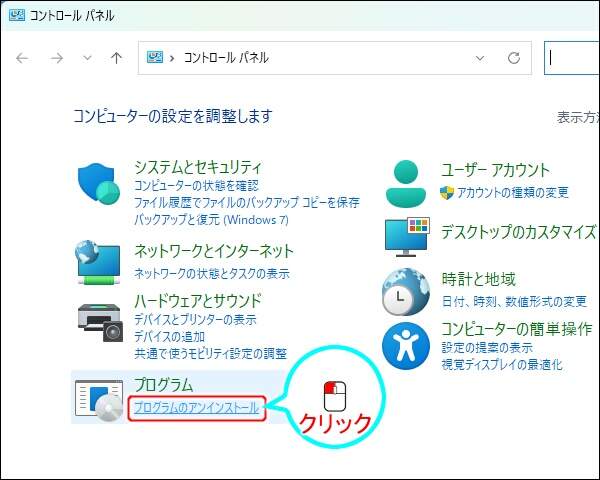Click the address bar path chevron

172,58
